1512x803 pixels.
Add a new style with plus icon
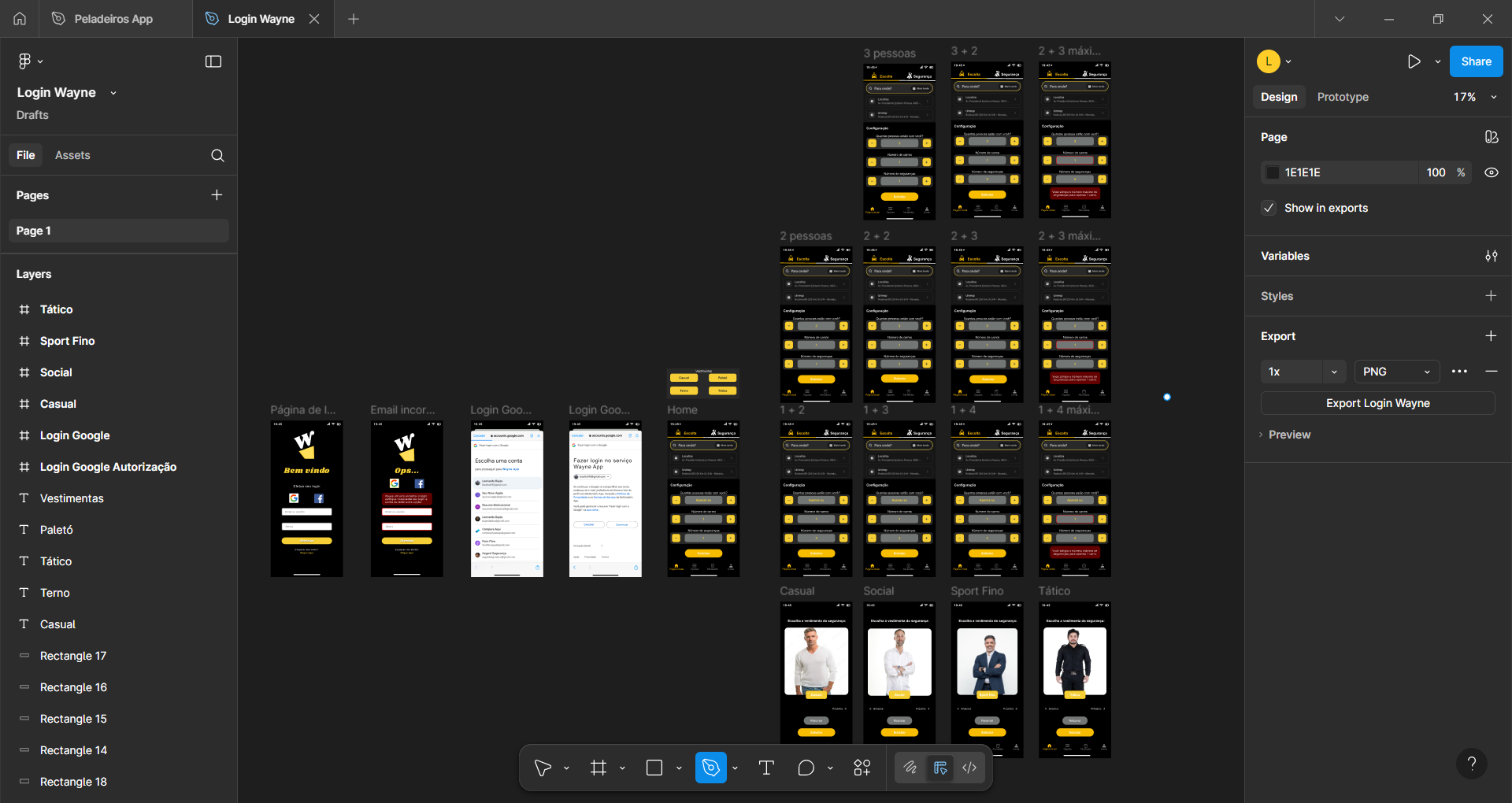click(1491, 296)
